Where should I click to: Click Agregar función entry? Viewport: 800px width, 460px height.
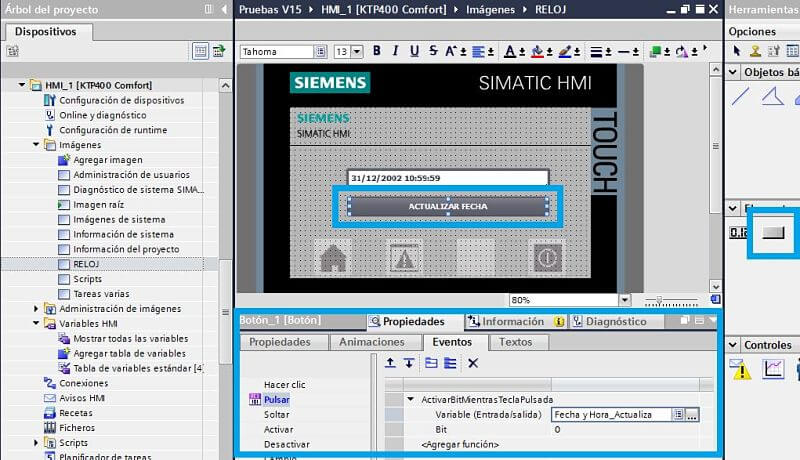(x=460, y=444)
